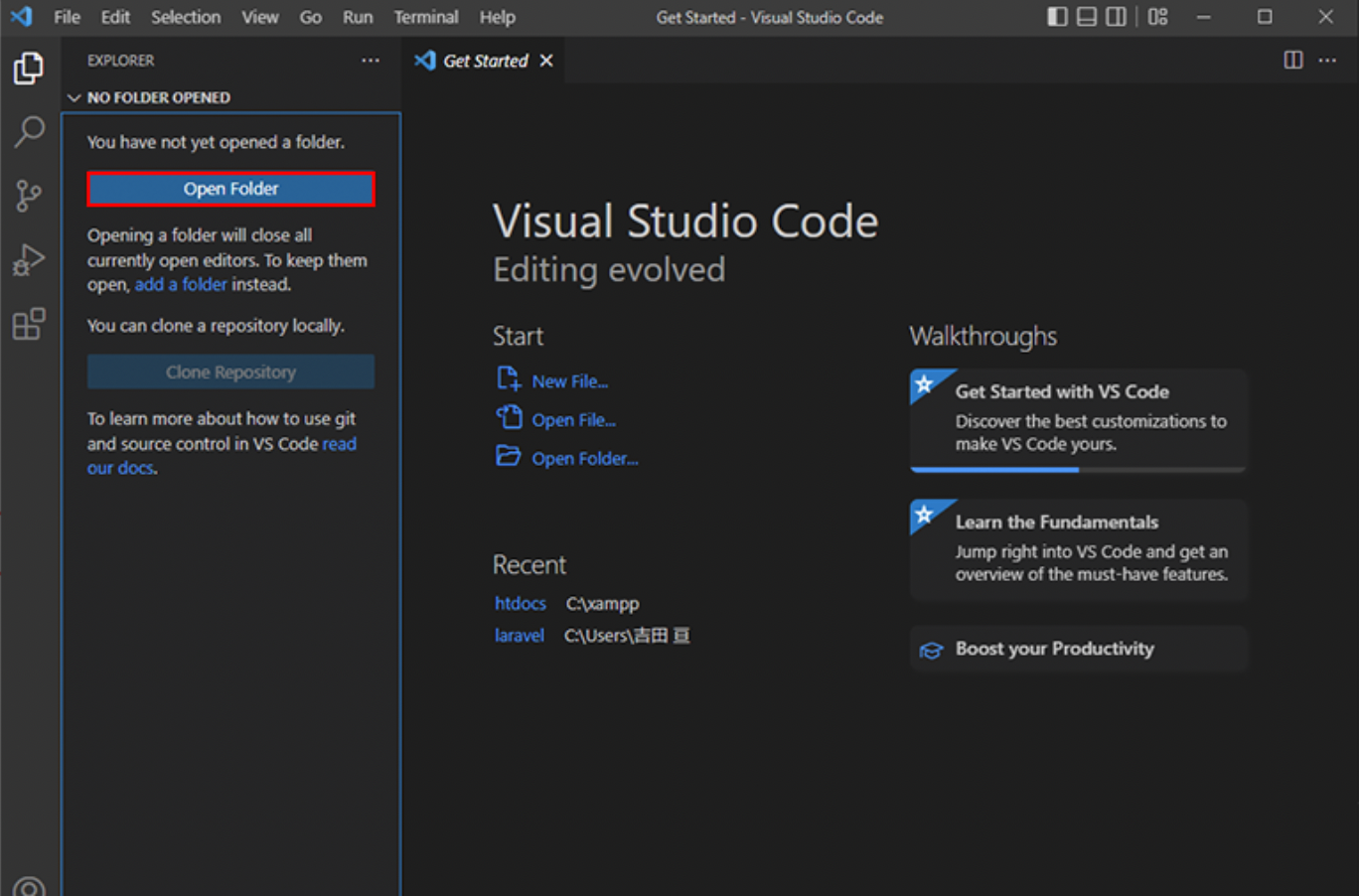Toggle bottom panel layout icon
1359x896 pixels.
(1087, 17)
